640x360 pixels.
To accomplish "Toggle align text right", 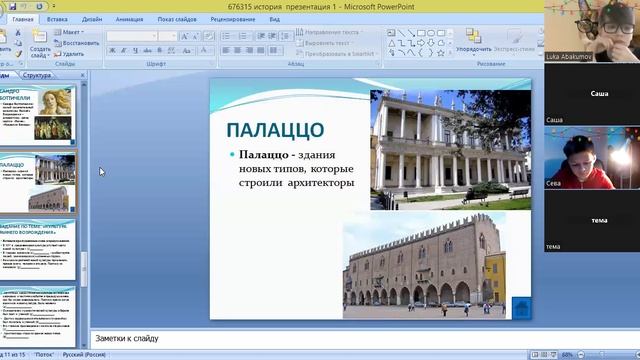I will pos(249,51).
